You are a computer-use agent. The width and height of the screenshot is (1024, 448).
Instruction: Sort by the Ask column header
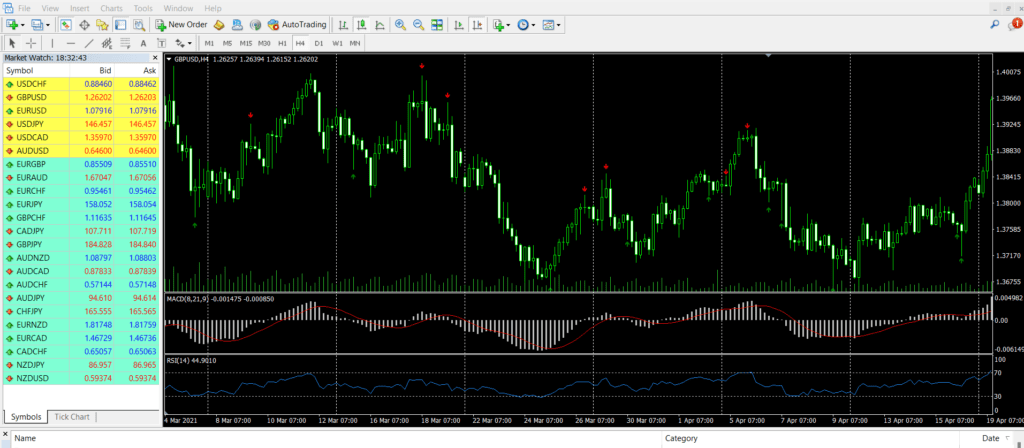[136, 70]
